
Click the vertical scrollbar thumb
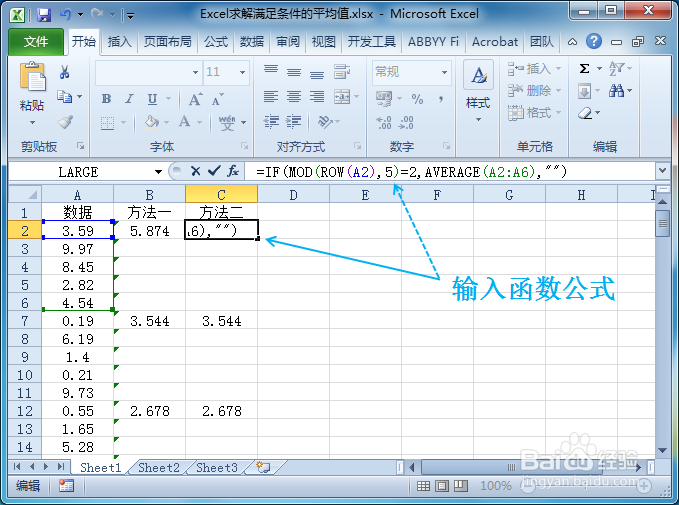pos(662,223)
